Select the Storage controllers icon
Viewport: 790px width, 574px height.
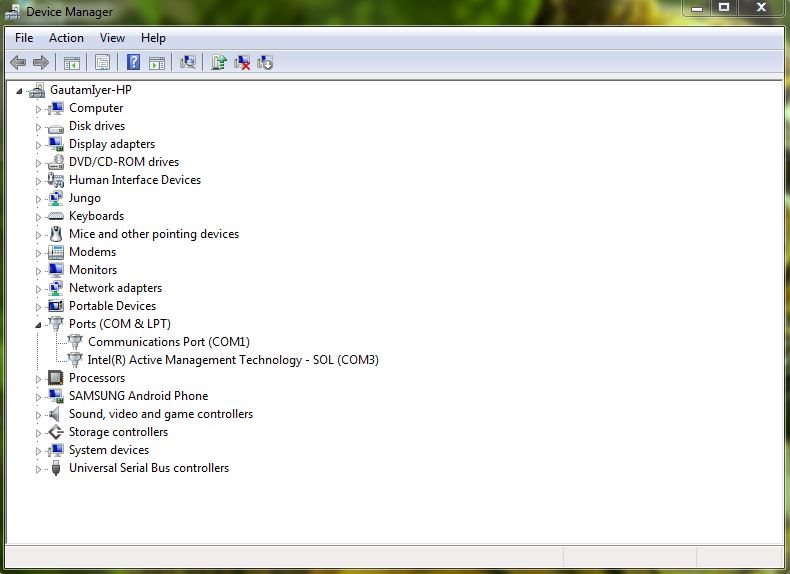(x=56, y=432)
